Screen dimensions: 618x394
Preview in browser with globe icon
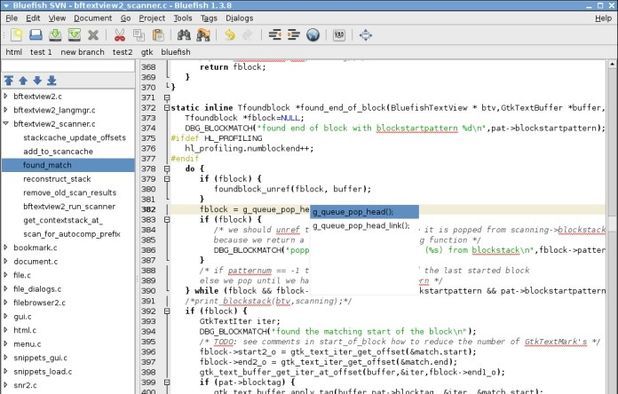[313, 35]
